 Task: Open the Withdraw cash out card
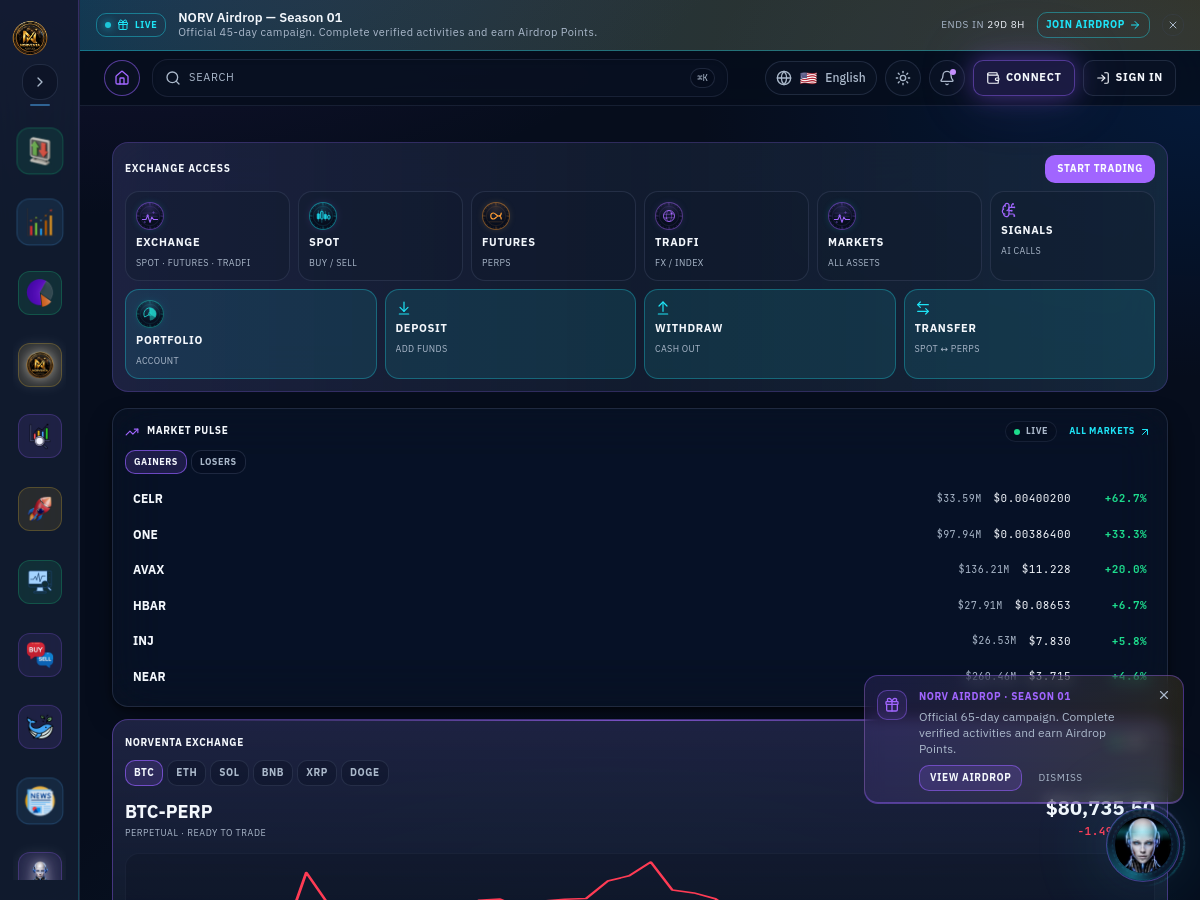770,334
